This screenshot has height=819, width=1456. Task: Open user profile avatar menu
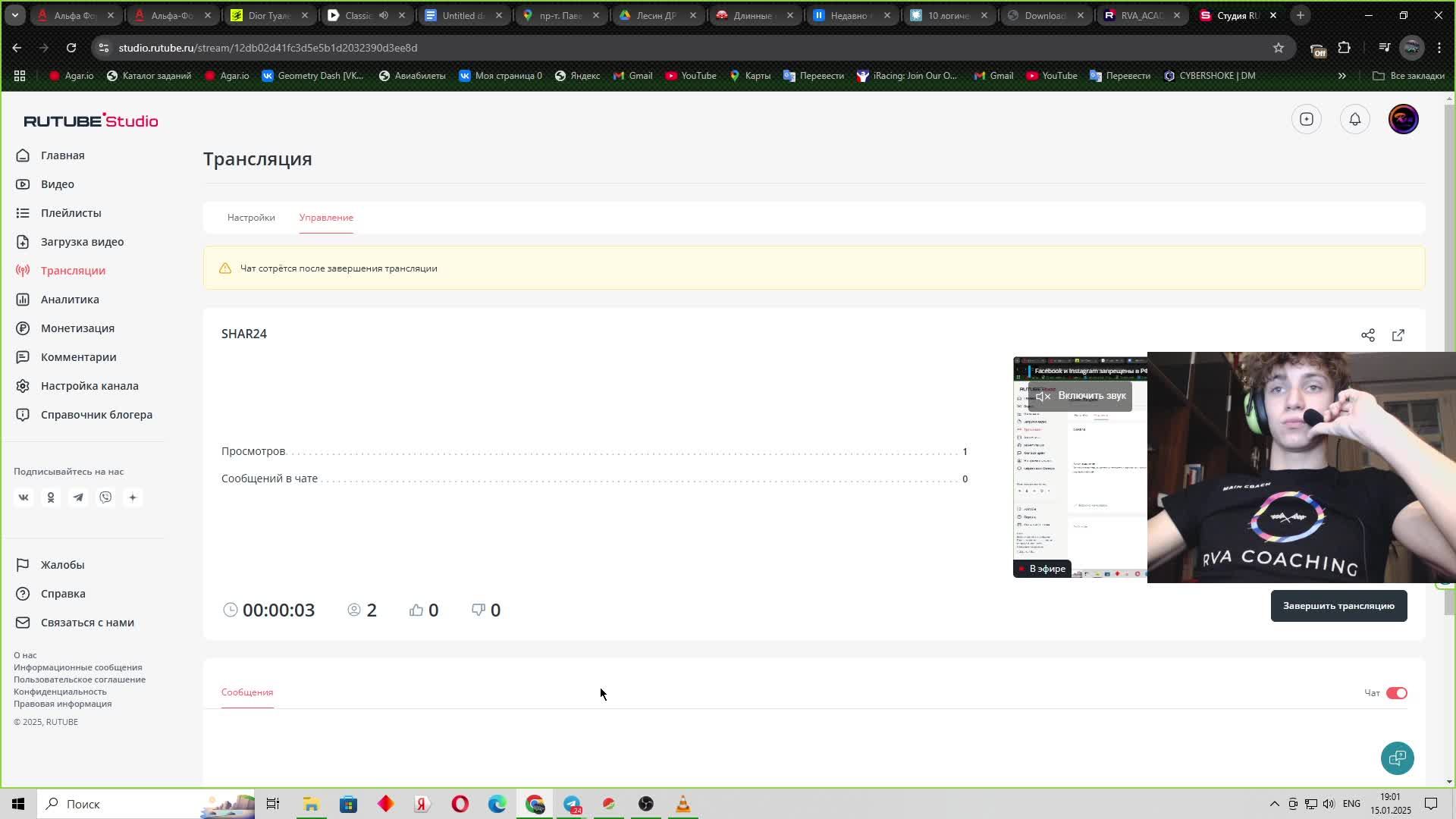1403,119
